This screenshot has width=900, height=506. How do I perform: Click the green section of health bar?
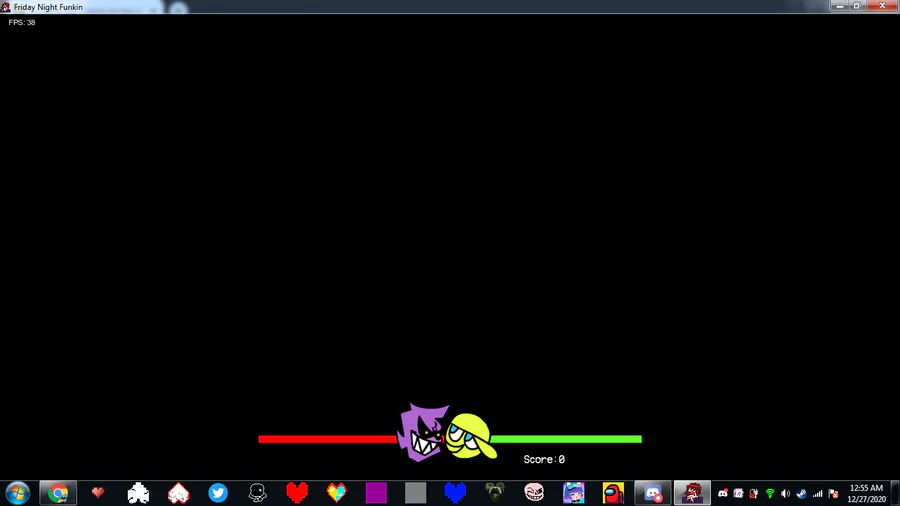(566, 439)
